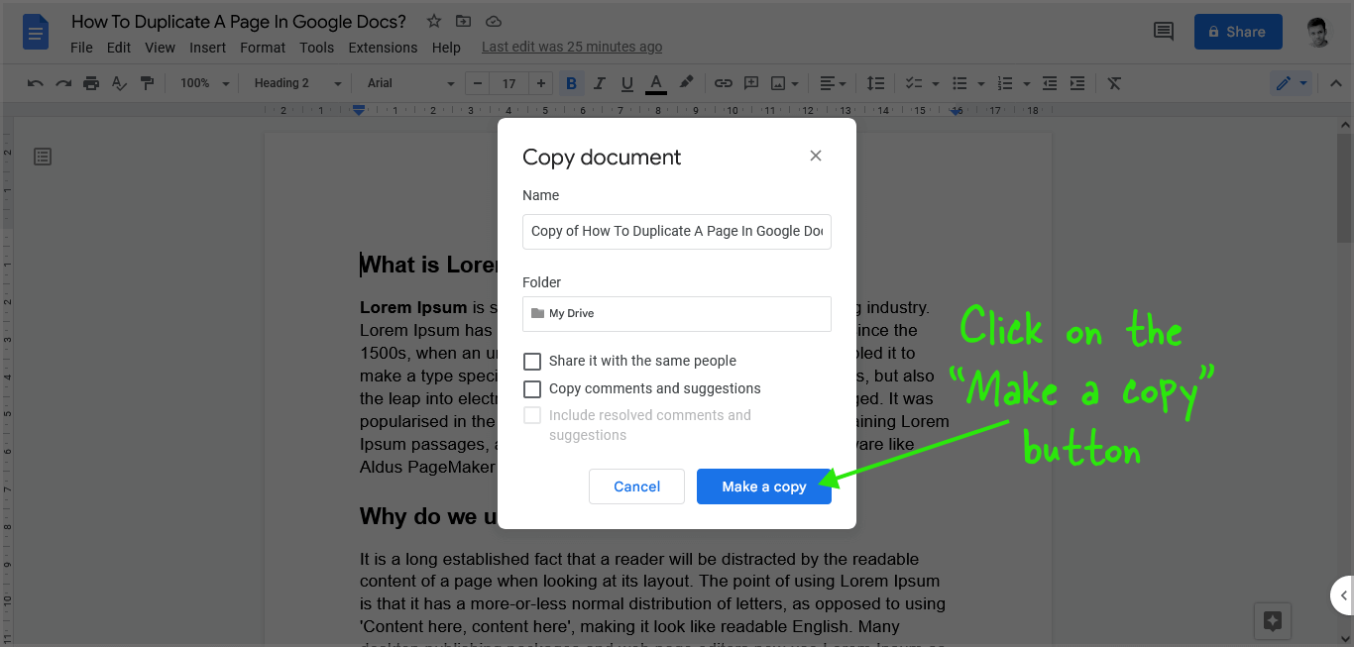
Task: Toggle bold formatting
Action: pyautogui.click(x=571, y=83)
